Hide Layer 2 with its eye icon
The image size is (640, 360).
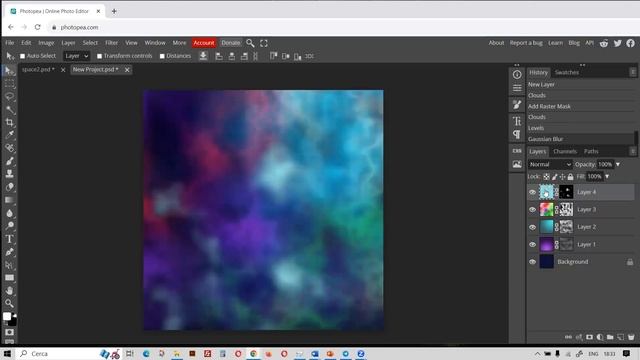(x=532, y=227)
